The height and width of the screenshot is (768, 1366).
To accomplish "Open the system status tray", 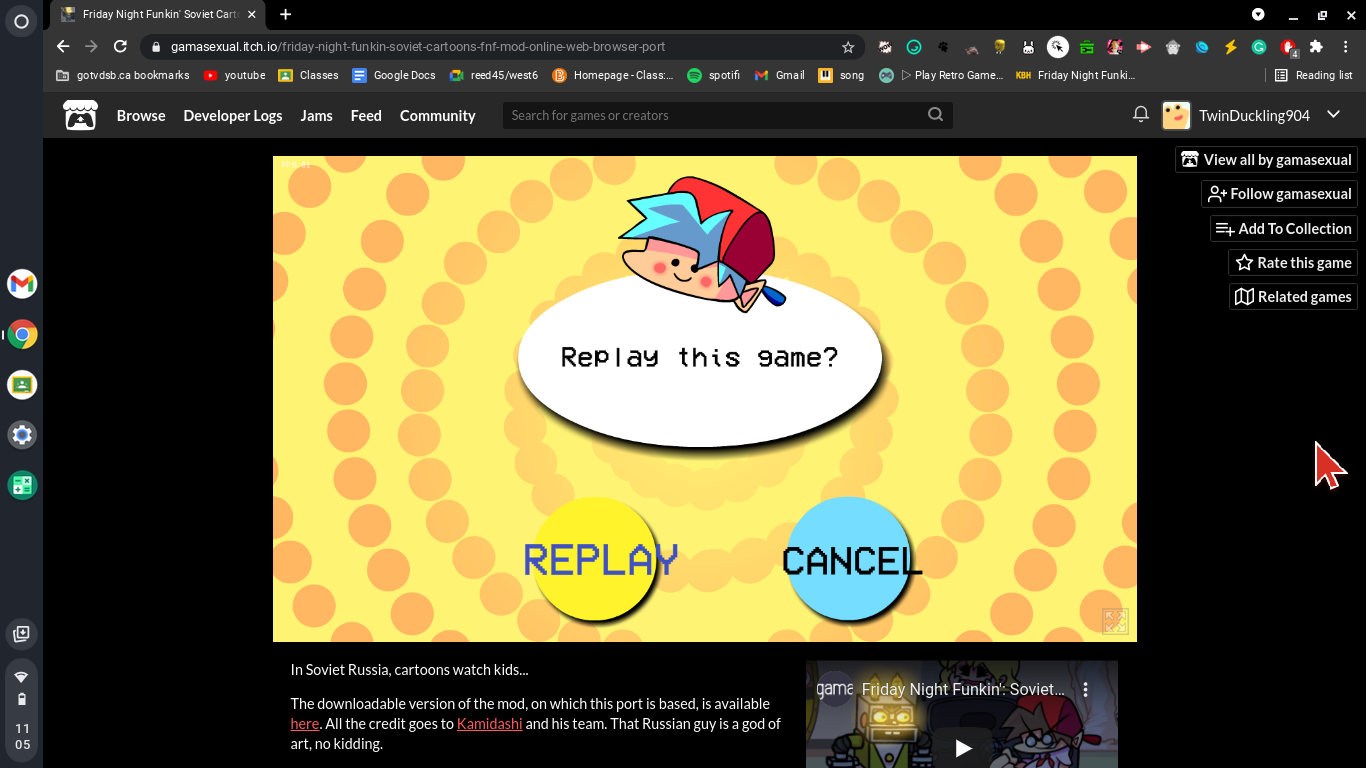I will (22, 708).
